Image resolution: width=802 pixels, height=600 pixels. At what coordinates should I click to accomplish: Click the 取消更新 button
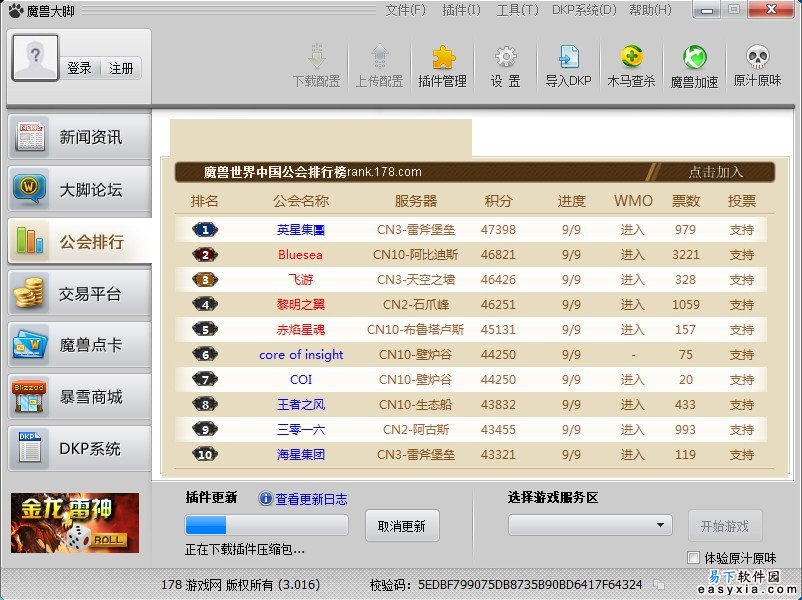click(402, 526)
